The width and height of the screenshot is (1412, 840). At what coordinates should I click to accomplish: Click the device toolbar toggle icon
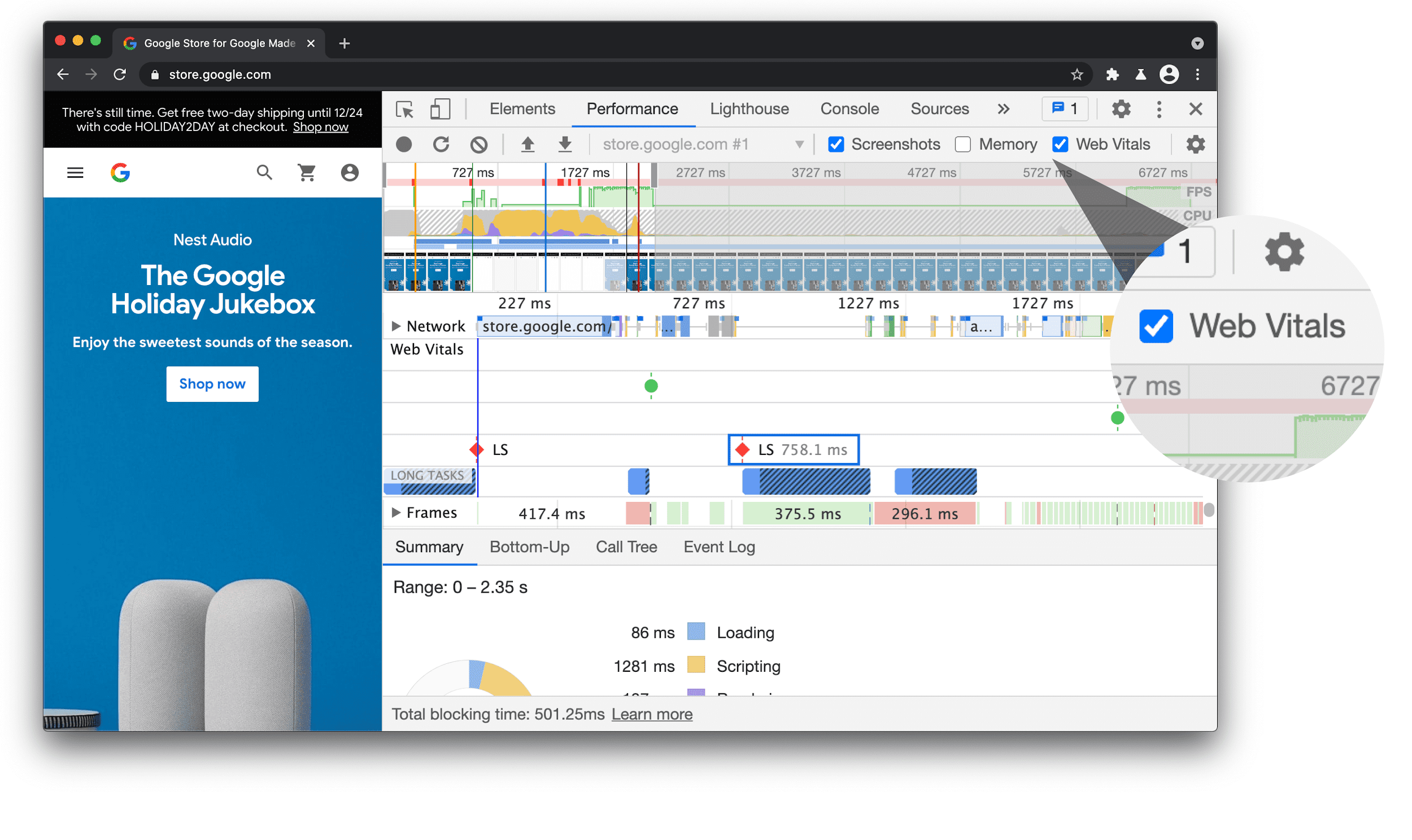pos(441,109)
